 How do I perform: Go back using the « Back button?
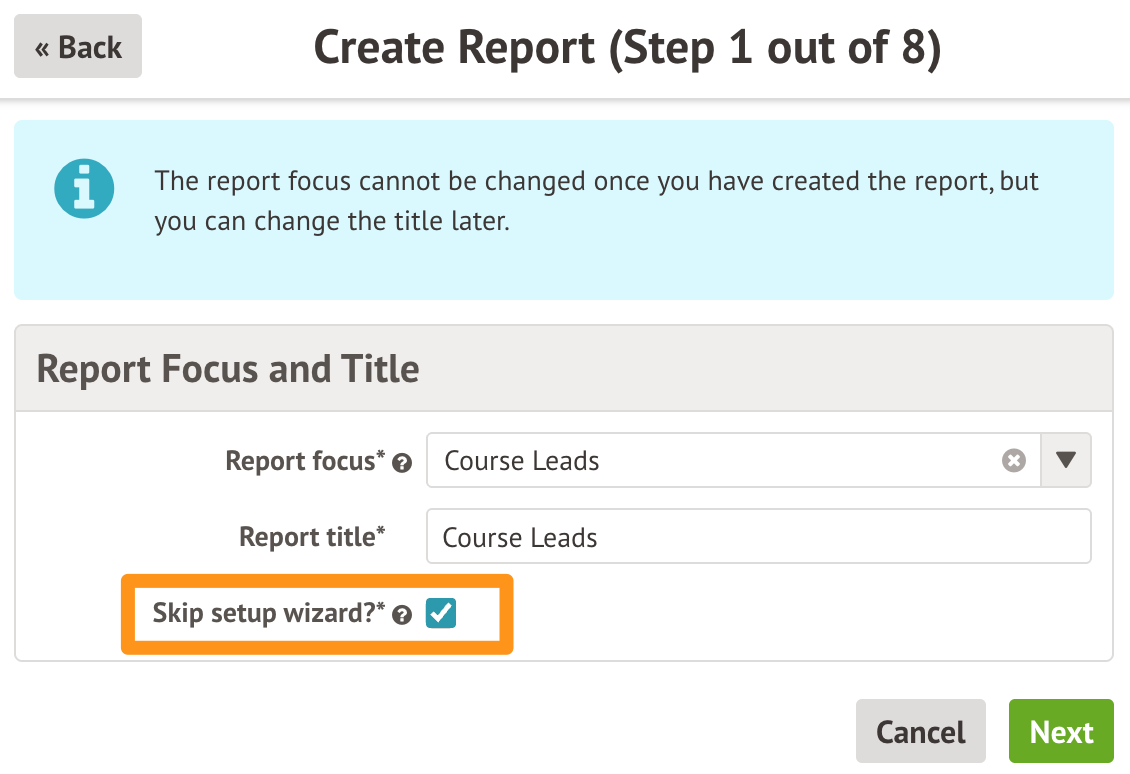pos(78,47)
